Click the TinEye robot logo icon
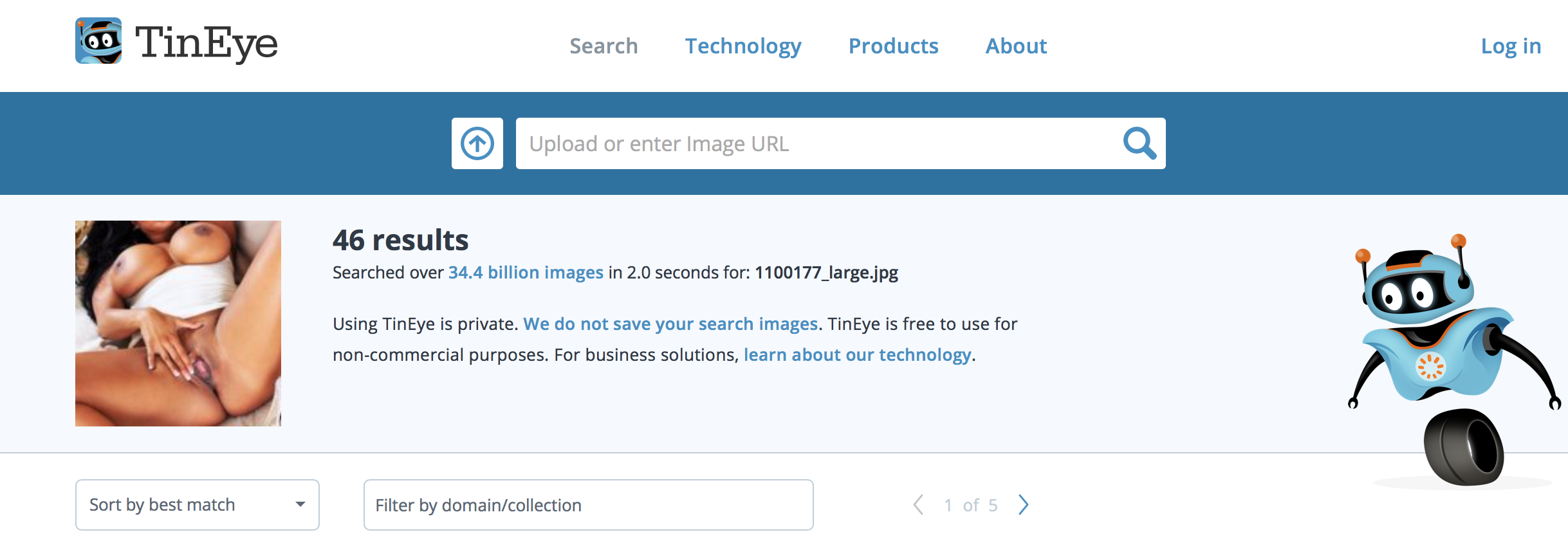 point(98,41)
